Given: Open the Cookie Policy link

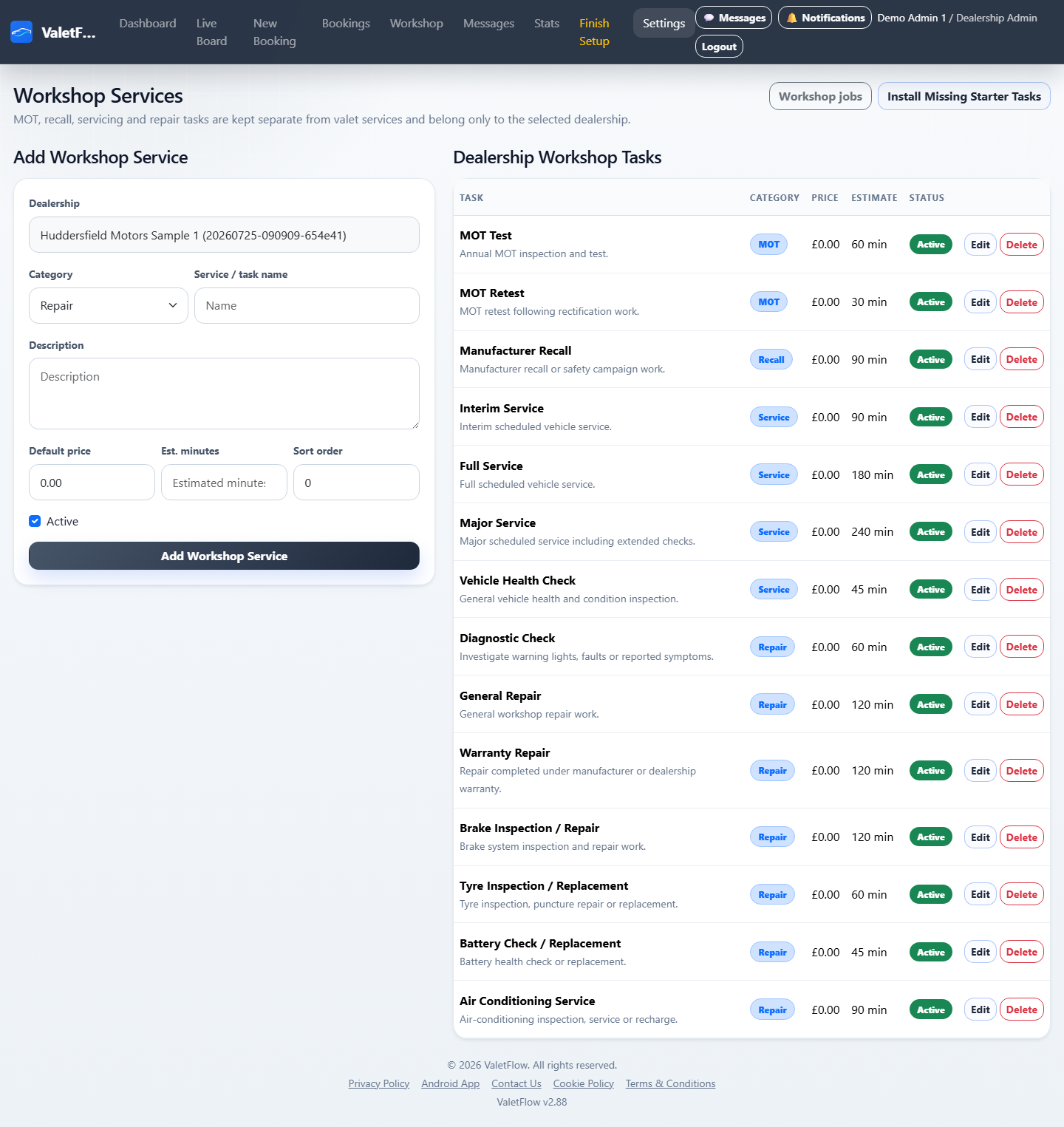Looking at the screenshot, I should pos(584,1083).
